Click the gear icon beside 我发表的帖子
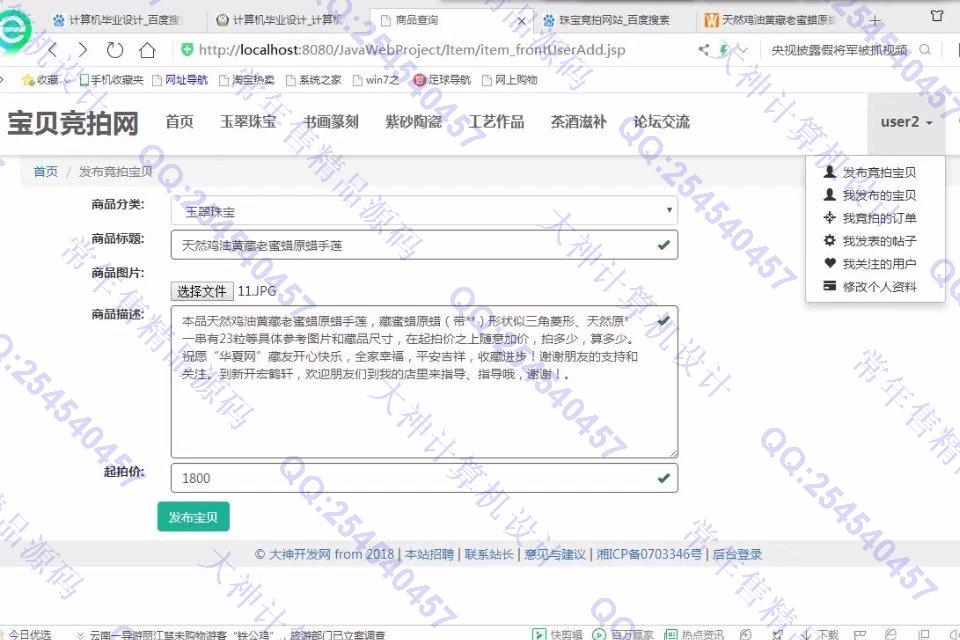The height and width of the screenshot is (640, 960). tap(830, 240)
